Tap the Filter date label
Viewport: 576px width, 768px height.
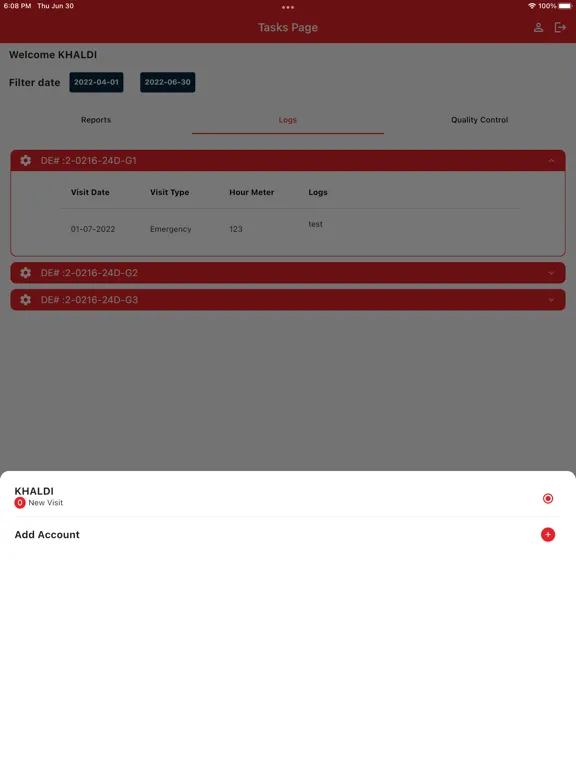point(34,82)
